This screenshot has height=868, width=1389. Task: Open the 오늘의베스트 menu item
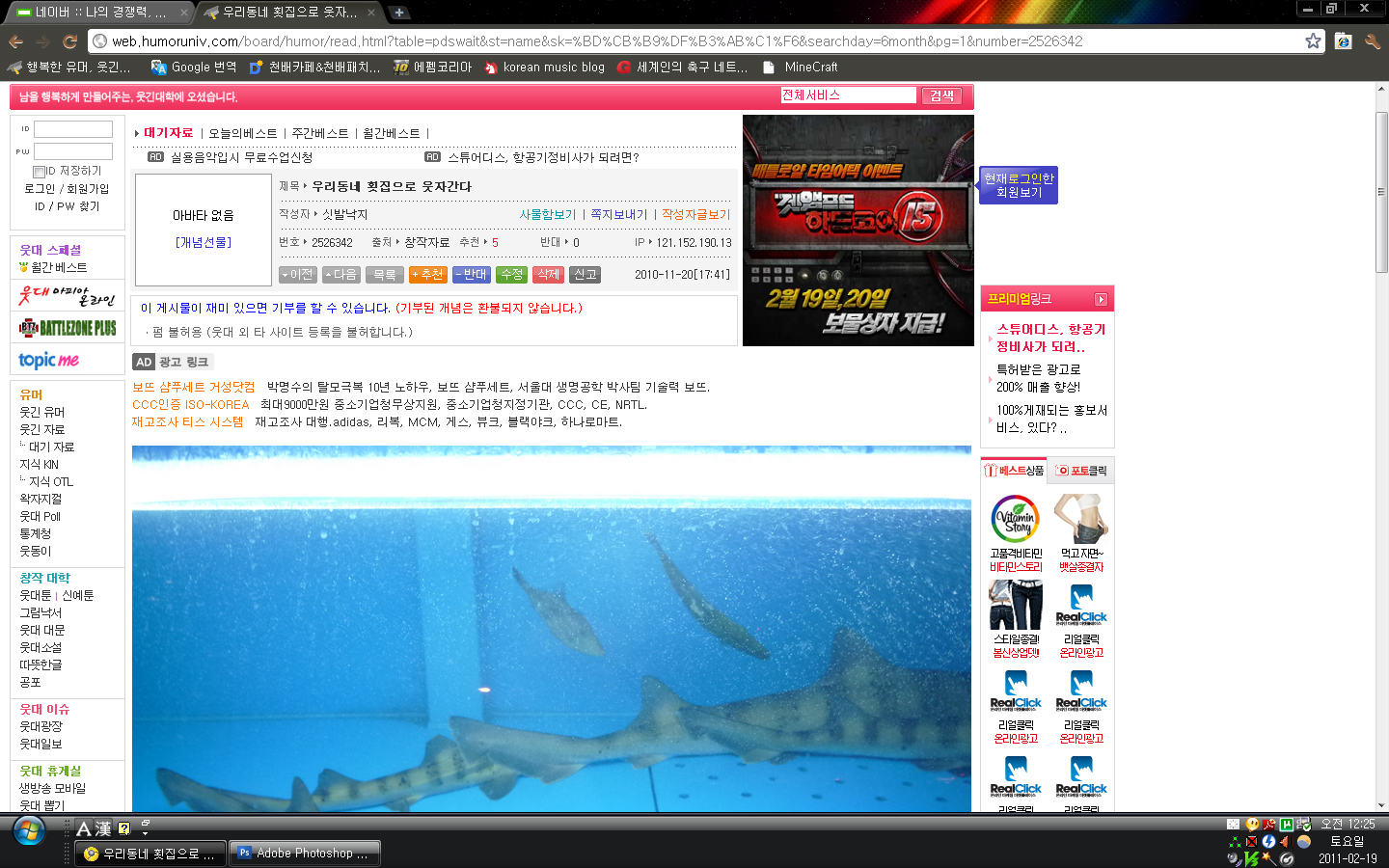click(x=242, y=134)
